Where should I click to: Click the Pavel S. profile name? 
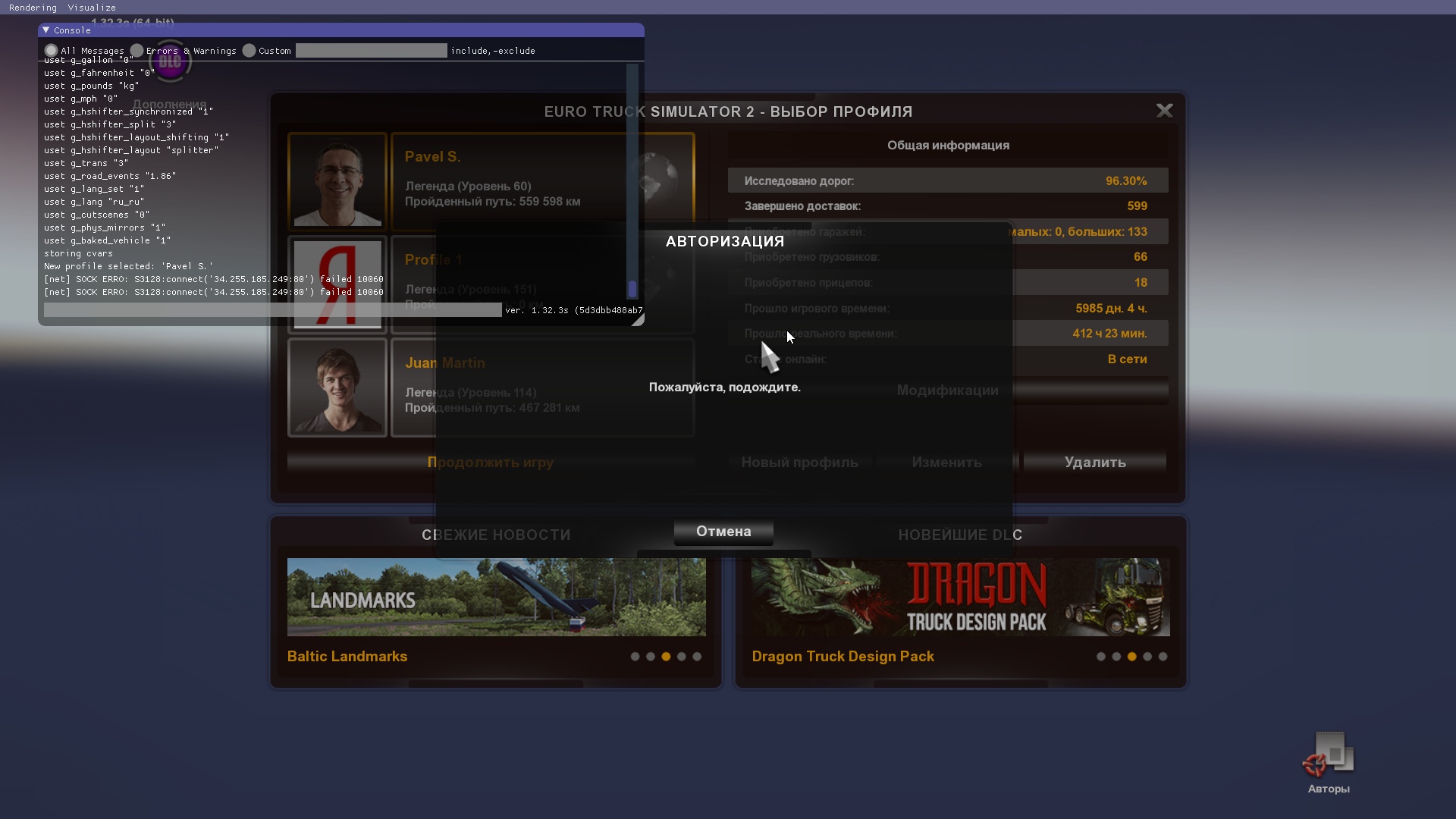(x=433, y=157)
